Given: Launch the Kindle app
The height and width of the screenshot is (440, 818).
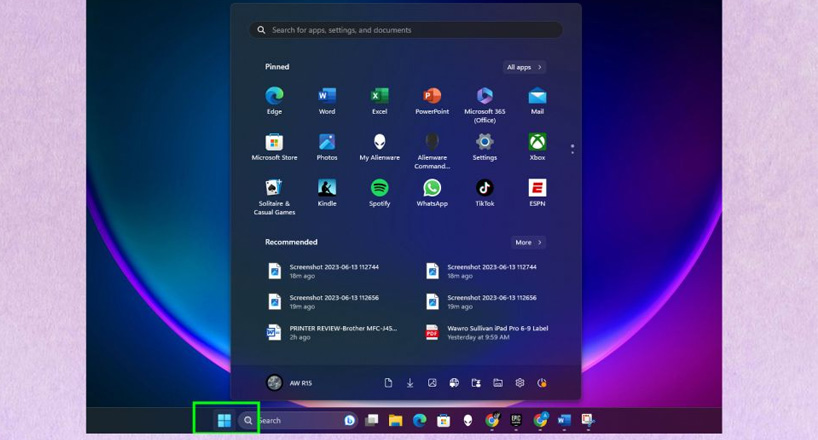Looking at the screenshot, I should tap(327, 193).
